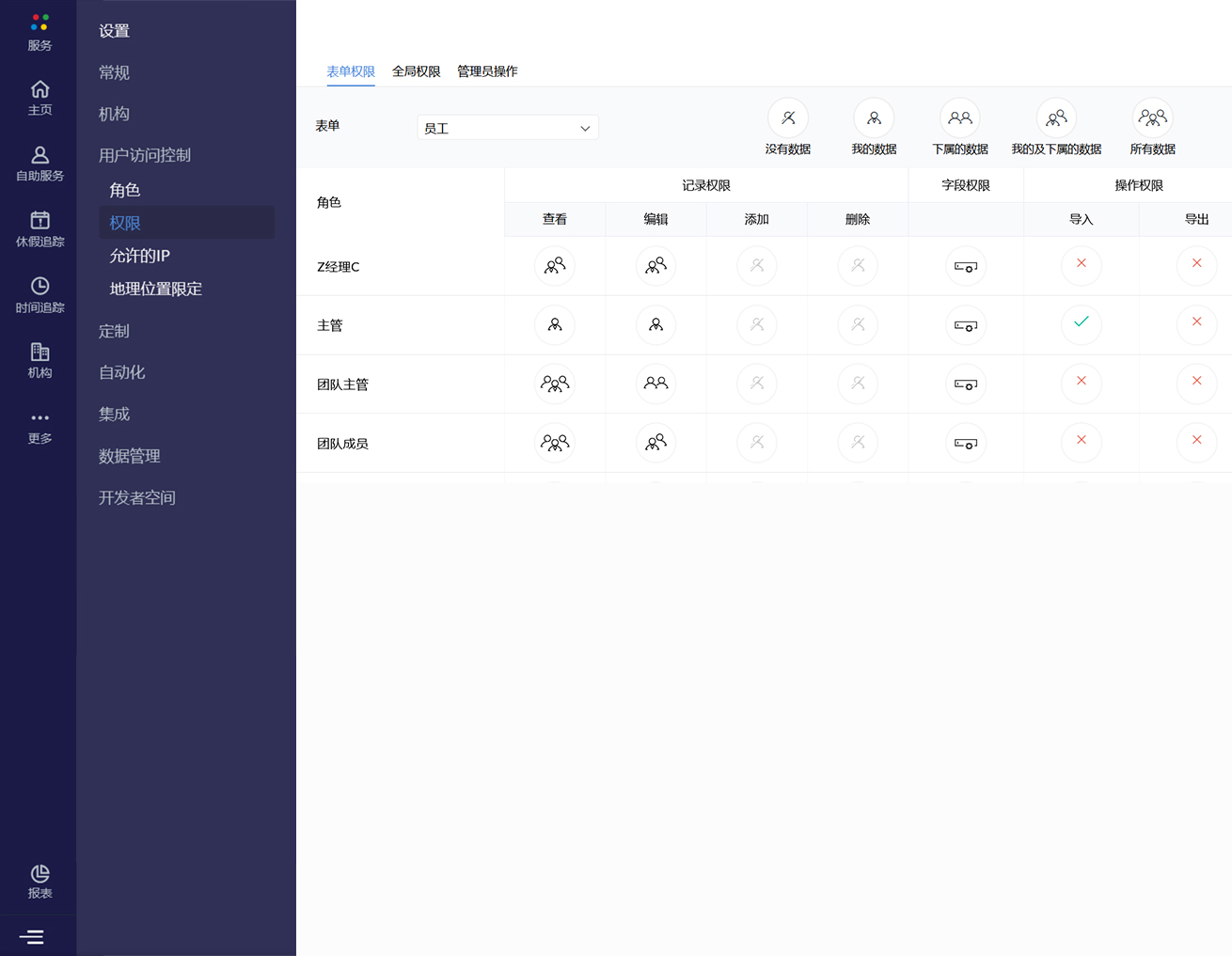Click the More ellipsis icon in sidebar
Screen dimensions: 1232x956
coord(39,418)
